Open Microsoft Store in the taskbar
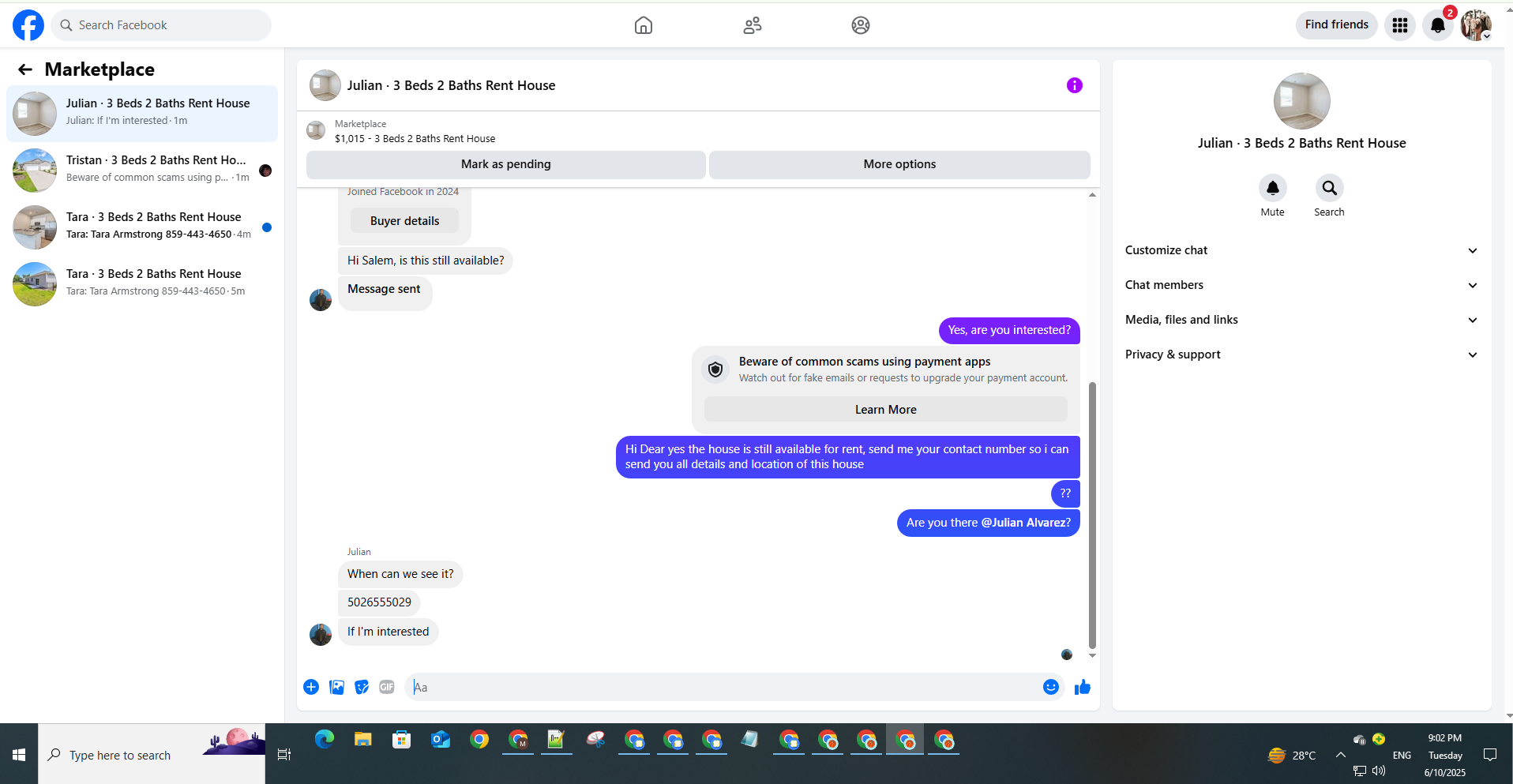The image size is (1513, 784). [402, 740]
